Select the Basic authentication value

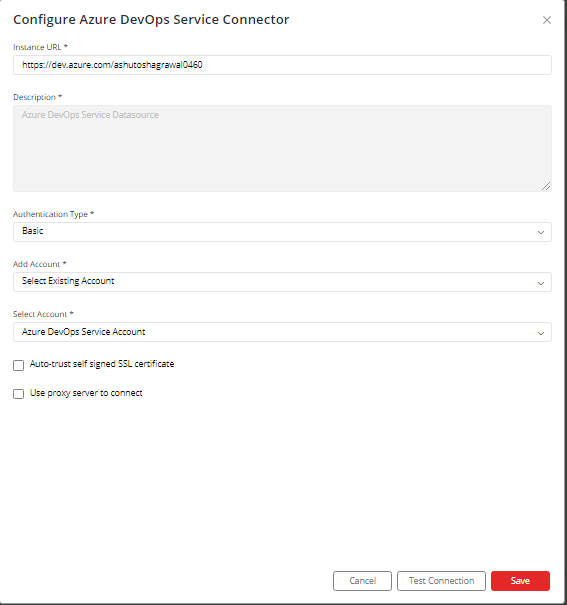coord(32,231)
